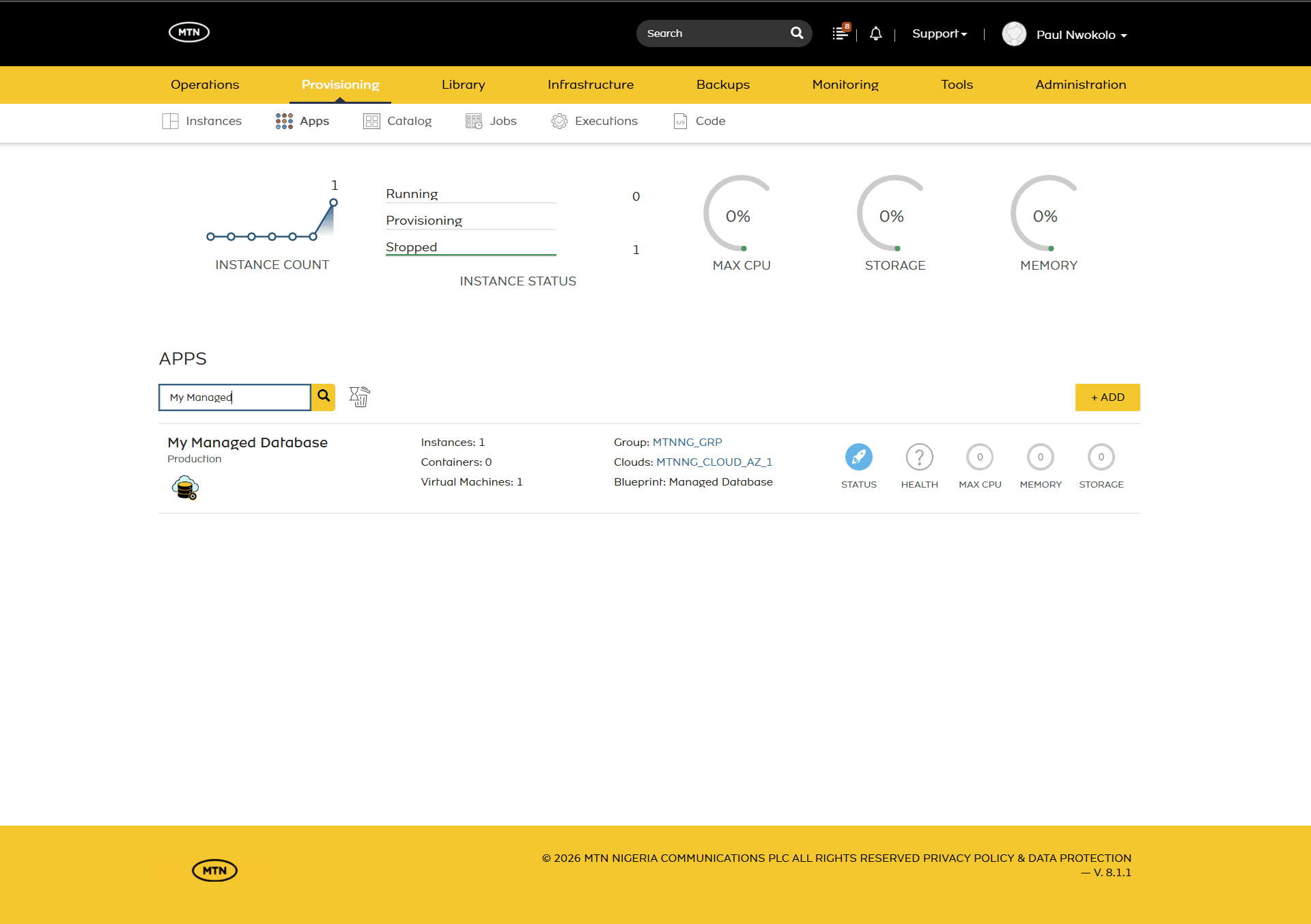The width and height of the screenshot is (1311, 924).
Task: Follow the MTNNG_CLOUD_AZ_1 cloud link
Action: pyautogui.click(x=714, y=462)
